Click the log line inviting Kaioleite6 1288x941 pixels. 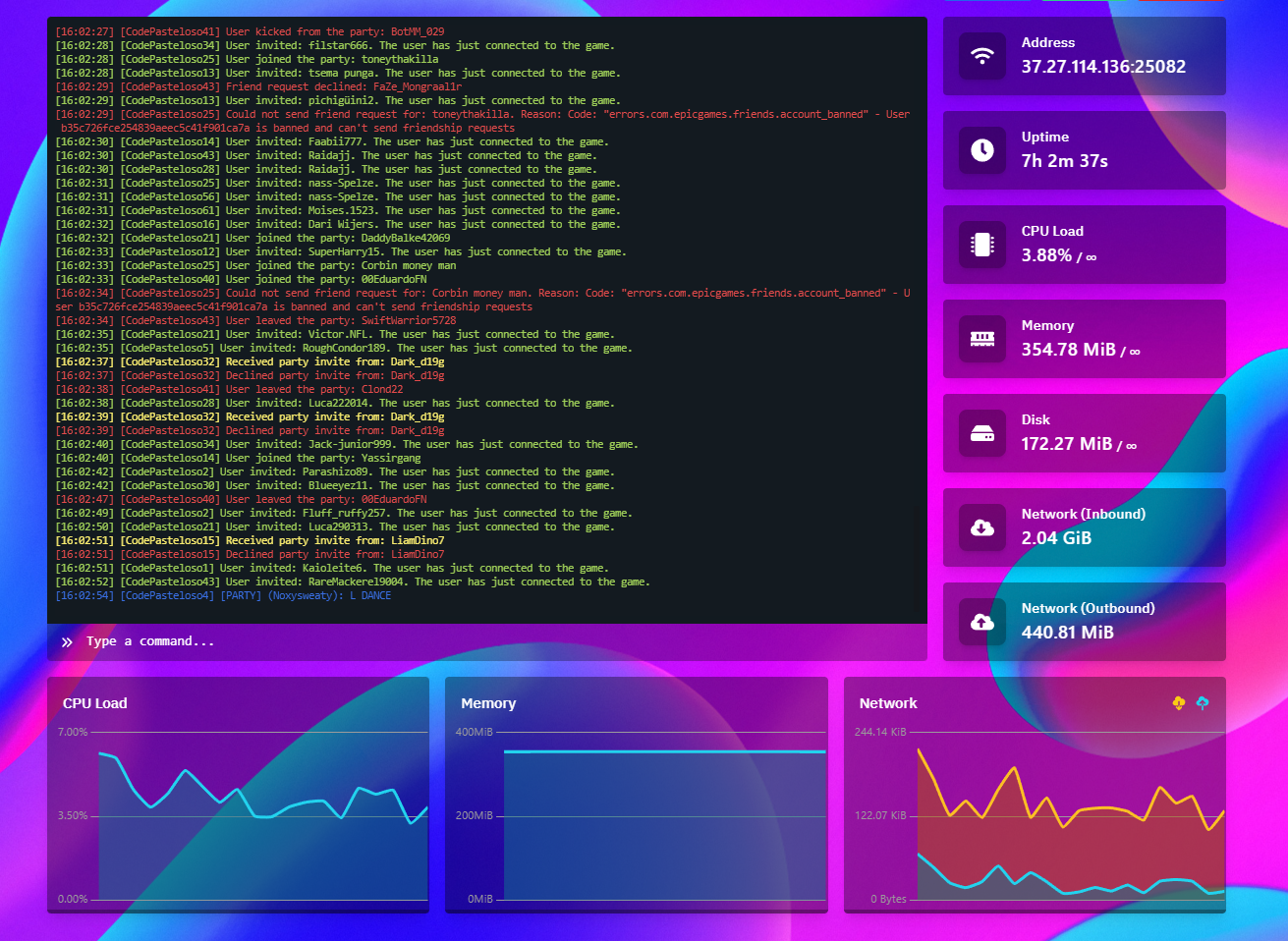(332, 568)
